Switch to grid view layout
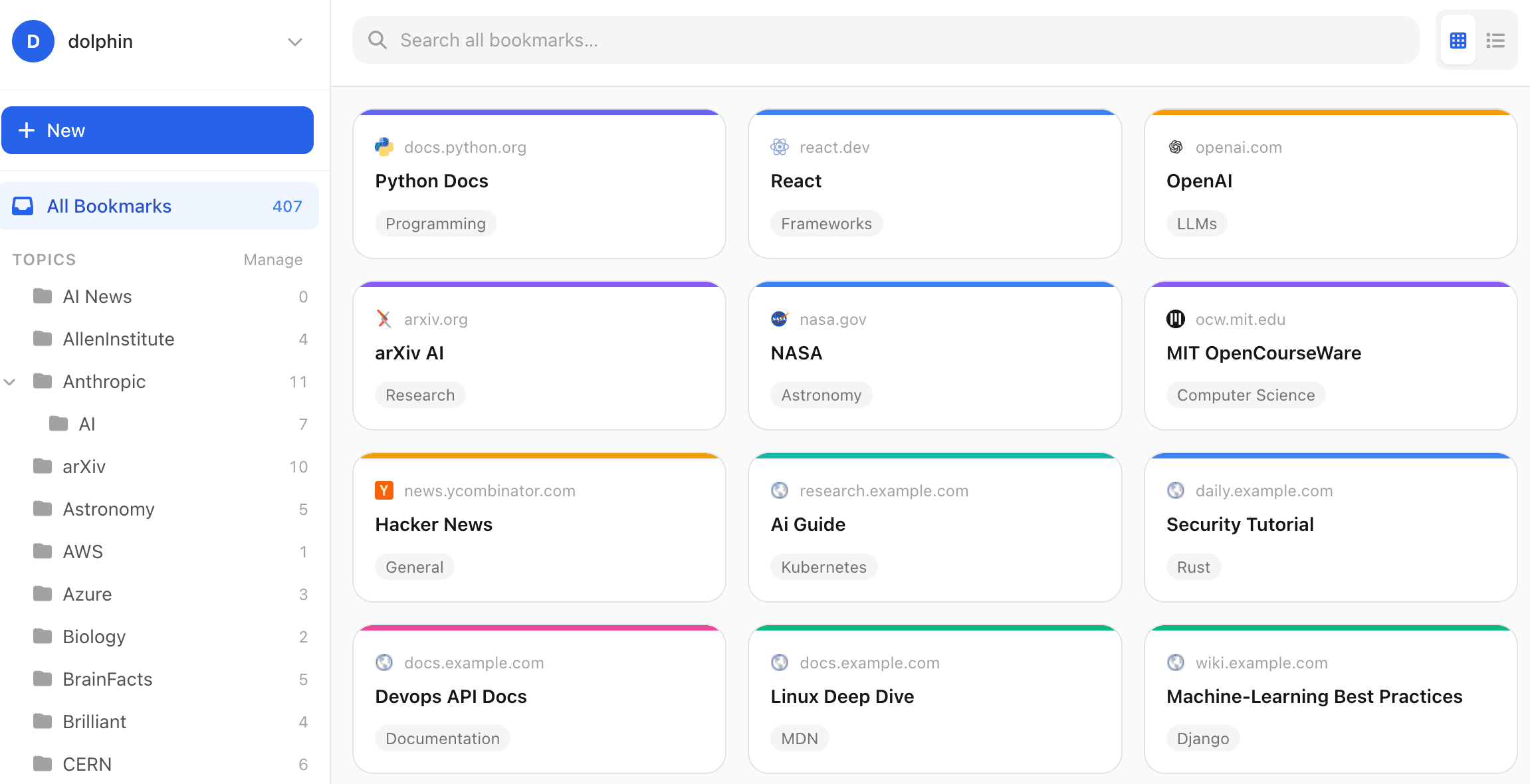This screenshot has height=784, width=1530. [x=1458, y=41]
